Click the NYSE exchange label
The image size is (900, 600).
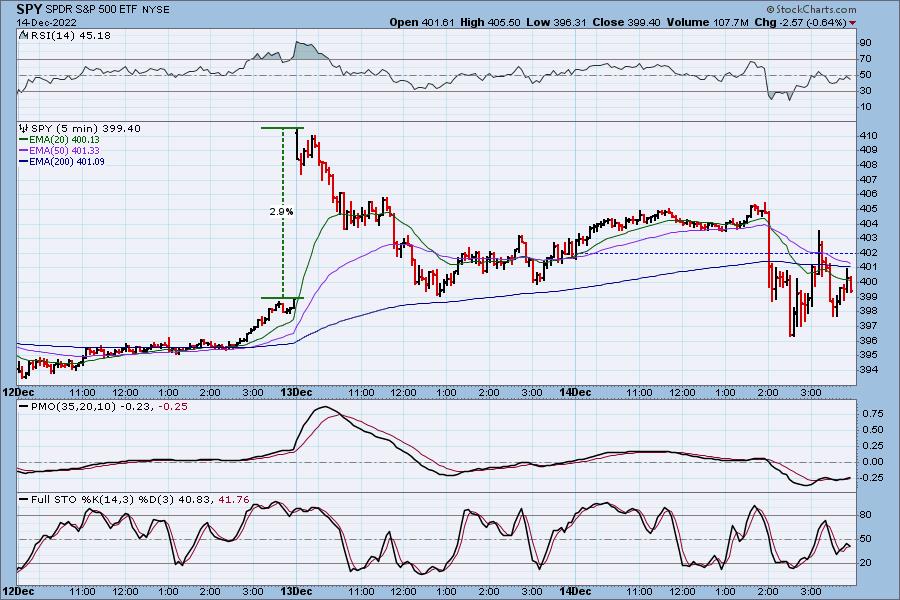156,10
